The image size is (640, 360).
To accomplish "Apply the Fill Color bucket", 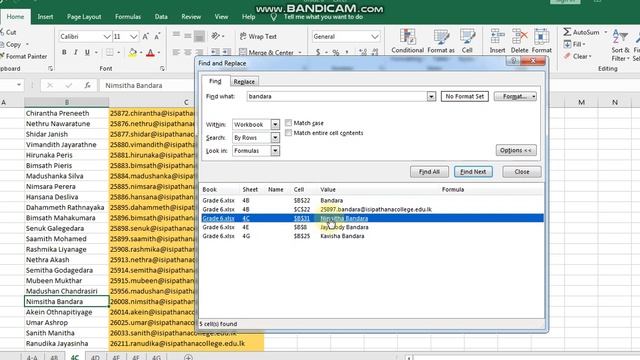I will pyautogui.click(x=132, y=53).
